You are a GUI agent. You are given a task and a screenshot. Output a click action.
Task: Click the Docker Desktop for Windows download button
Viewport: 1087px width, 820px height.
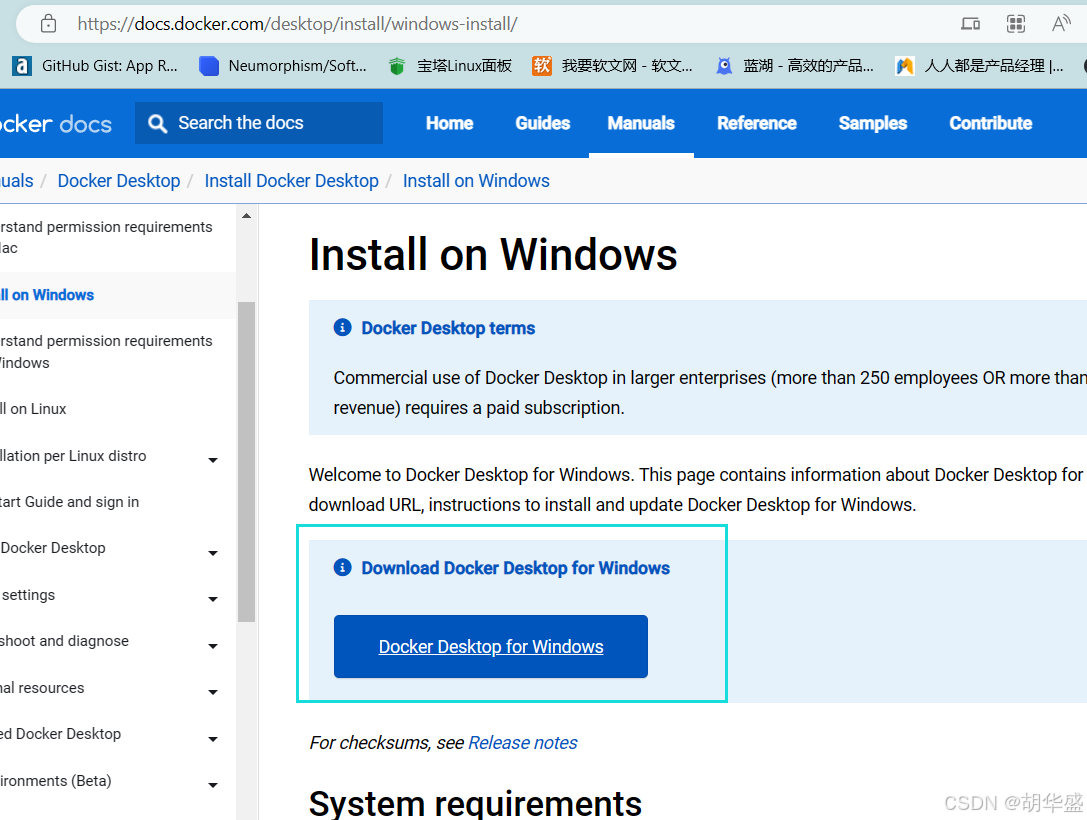pyautogui.click(x=490, y=647)
